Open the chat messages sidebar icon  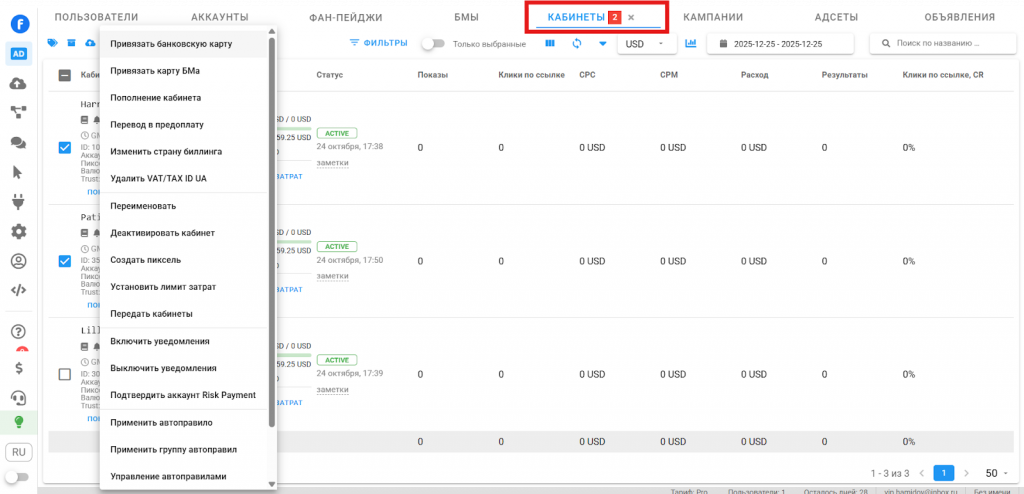point(19,143)
